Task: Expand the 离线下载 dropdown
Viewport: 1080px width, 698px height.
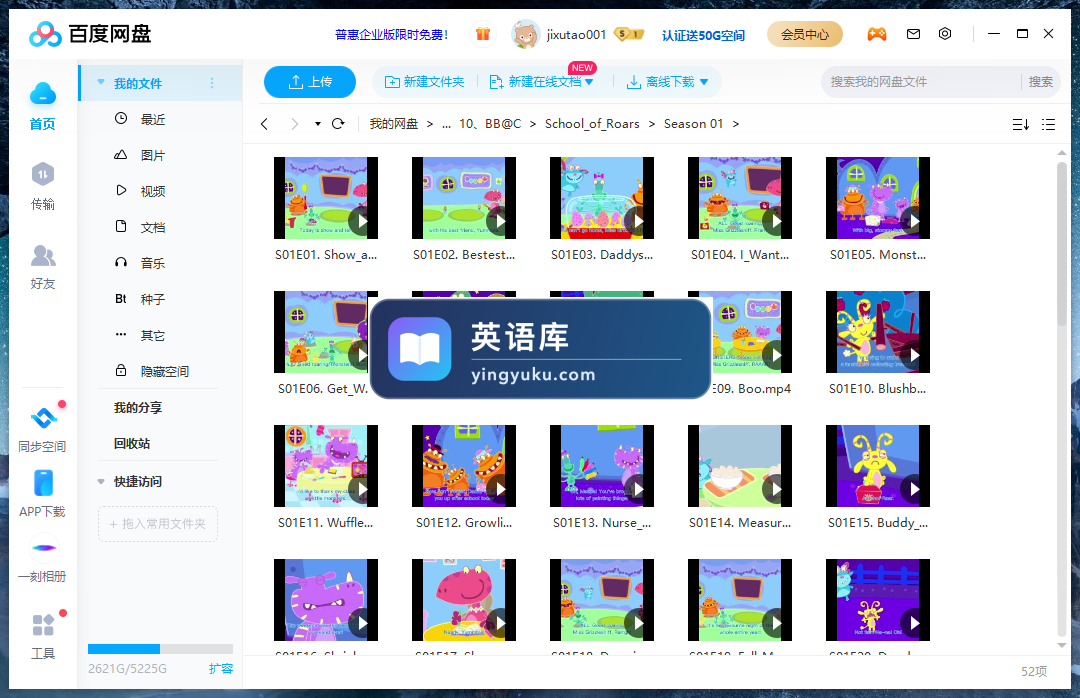Action: (x=704, y=82)
